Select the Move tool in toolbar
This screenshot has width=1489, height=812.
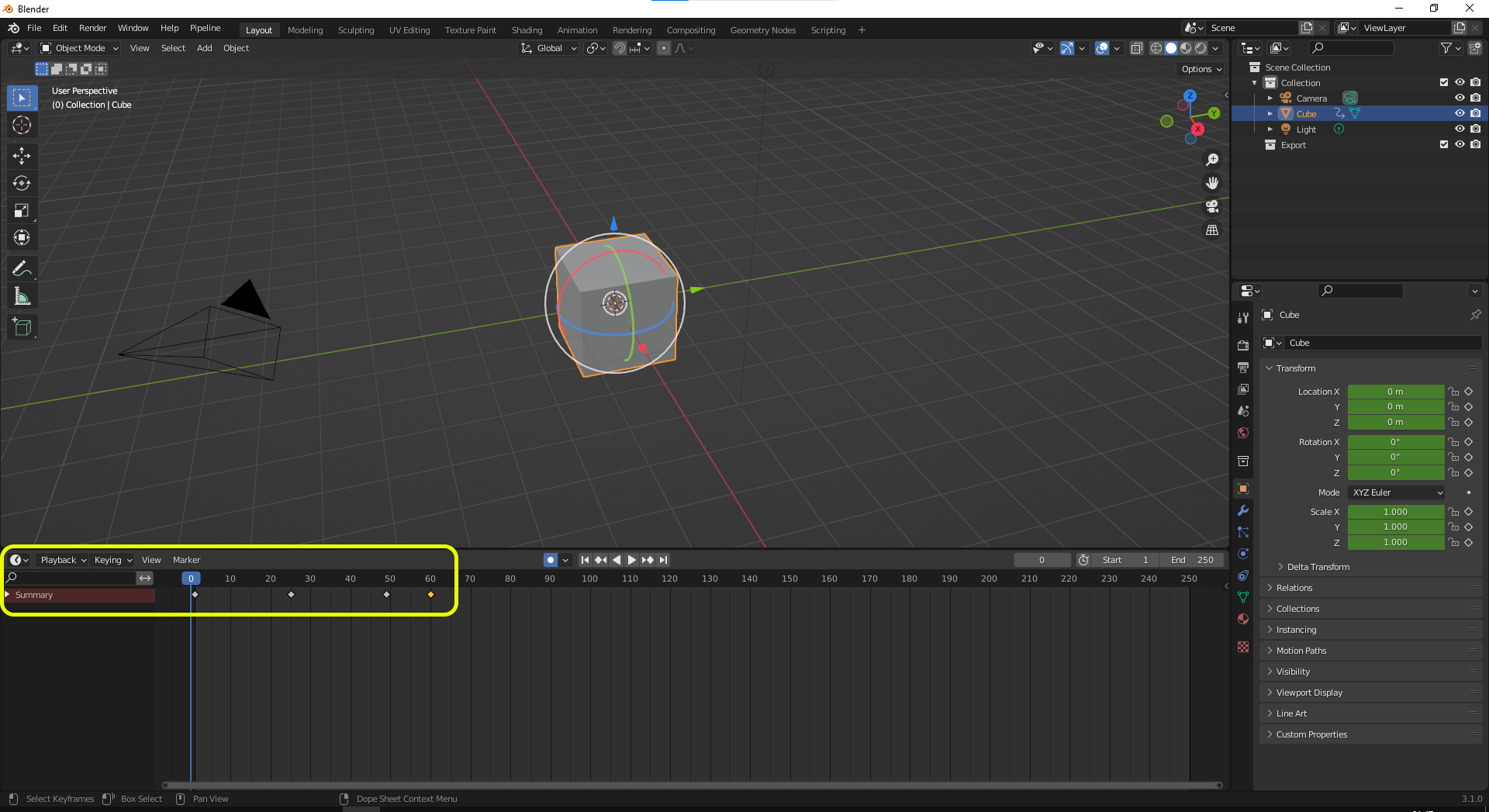coord(22,156)
